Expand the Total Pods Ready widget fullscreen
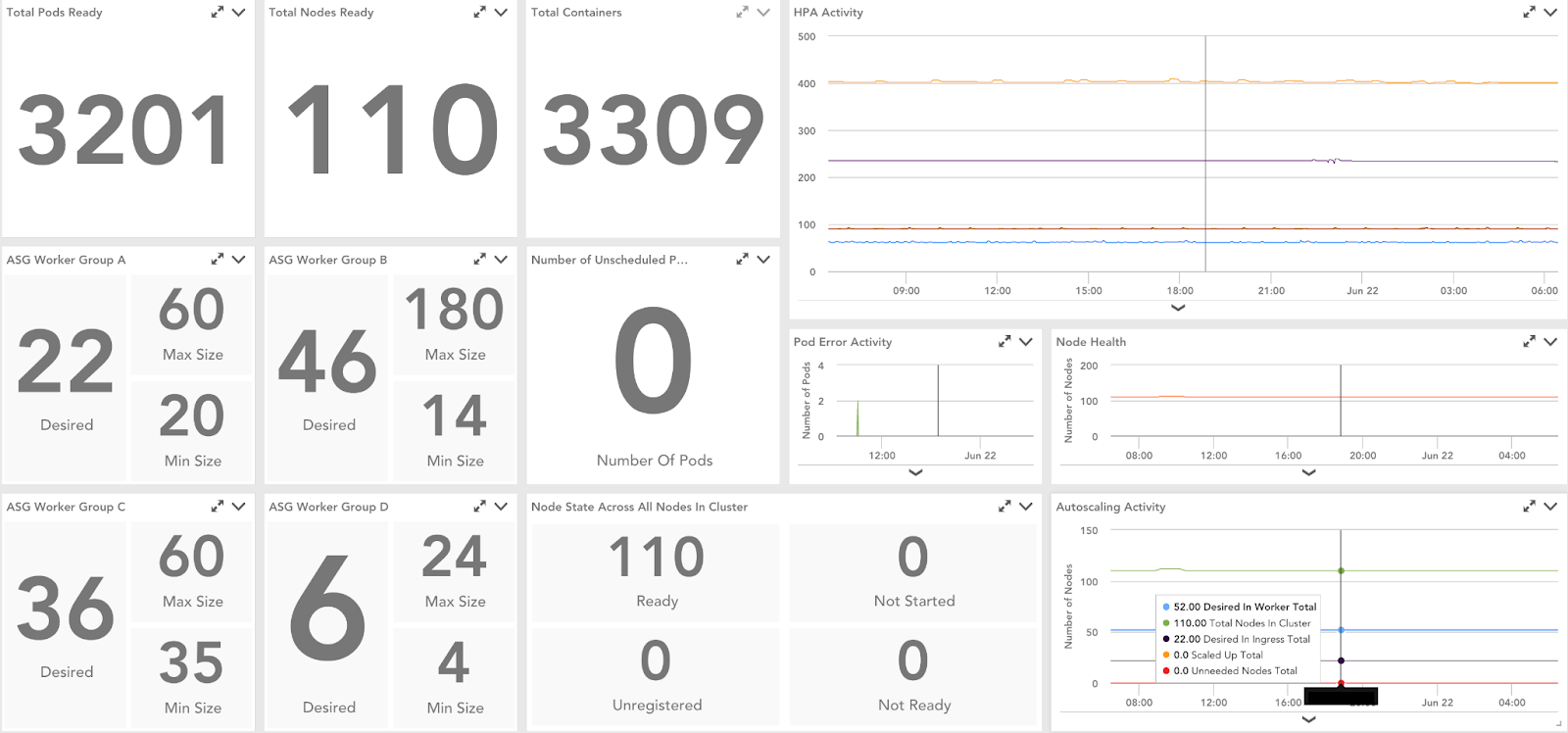The height and width of the screenshot is (733, 1568). pyautogui.click(x=217, y=13)
